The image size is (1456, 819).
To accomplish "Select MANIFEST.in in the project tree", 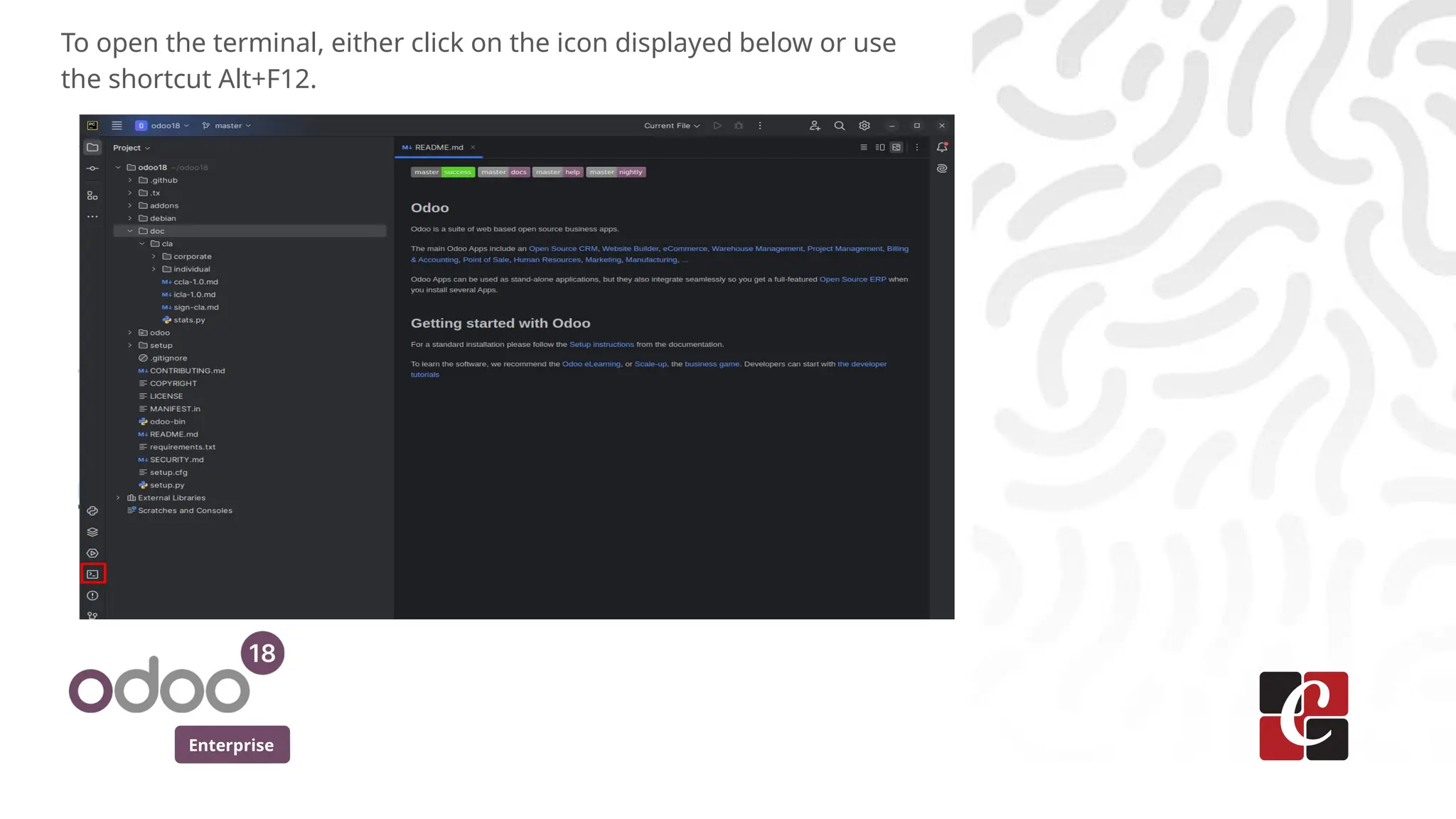I will click(169, 409).
